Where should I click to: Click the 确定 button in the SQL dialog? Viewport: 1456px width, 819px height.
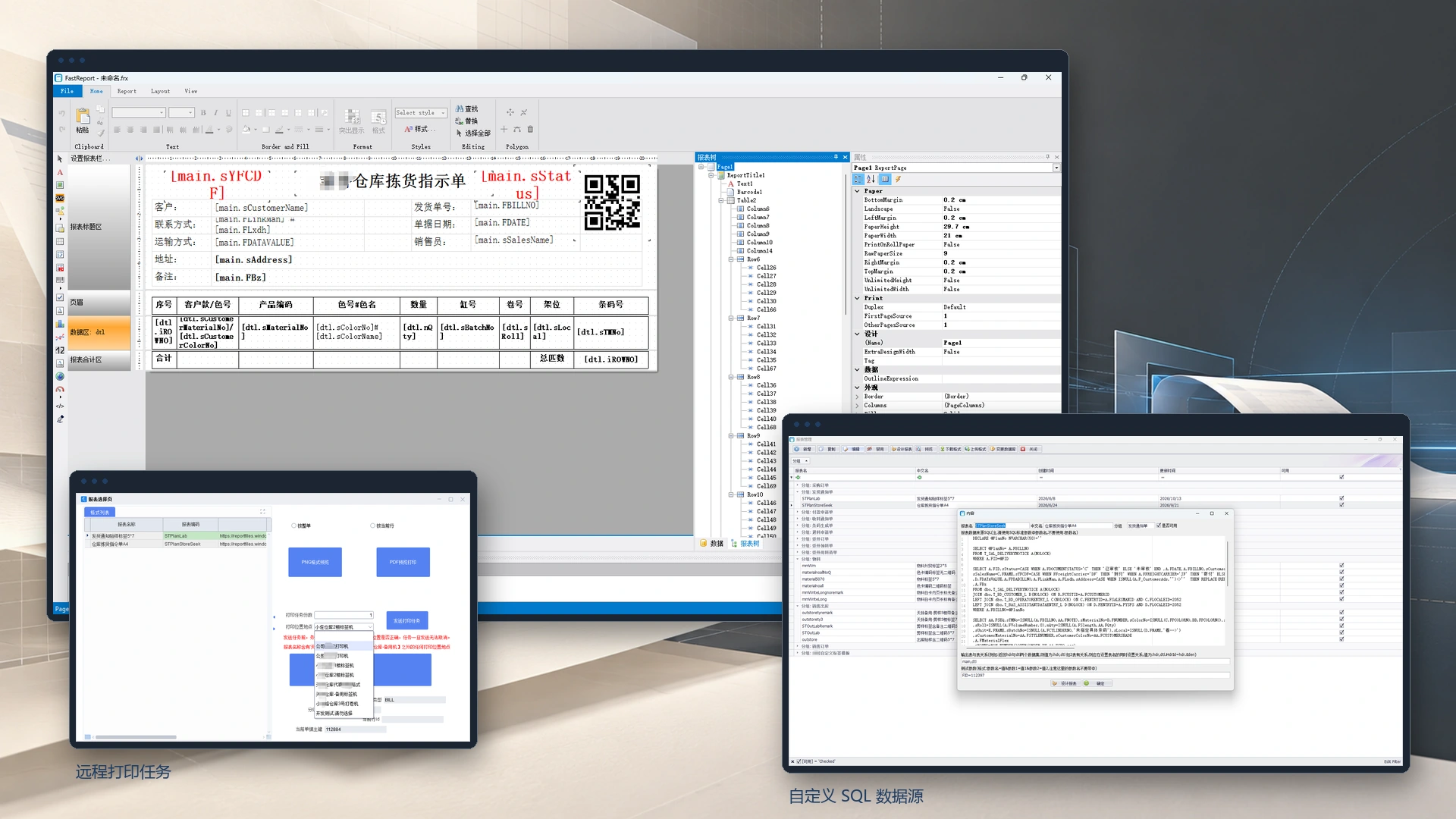(1097, 683)
